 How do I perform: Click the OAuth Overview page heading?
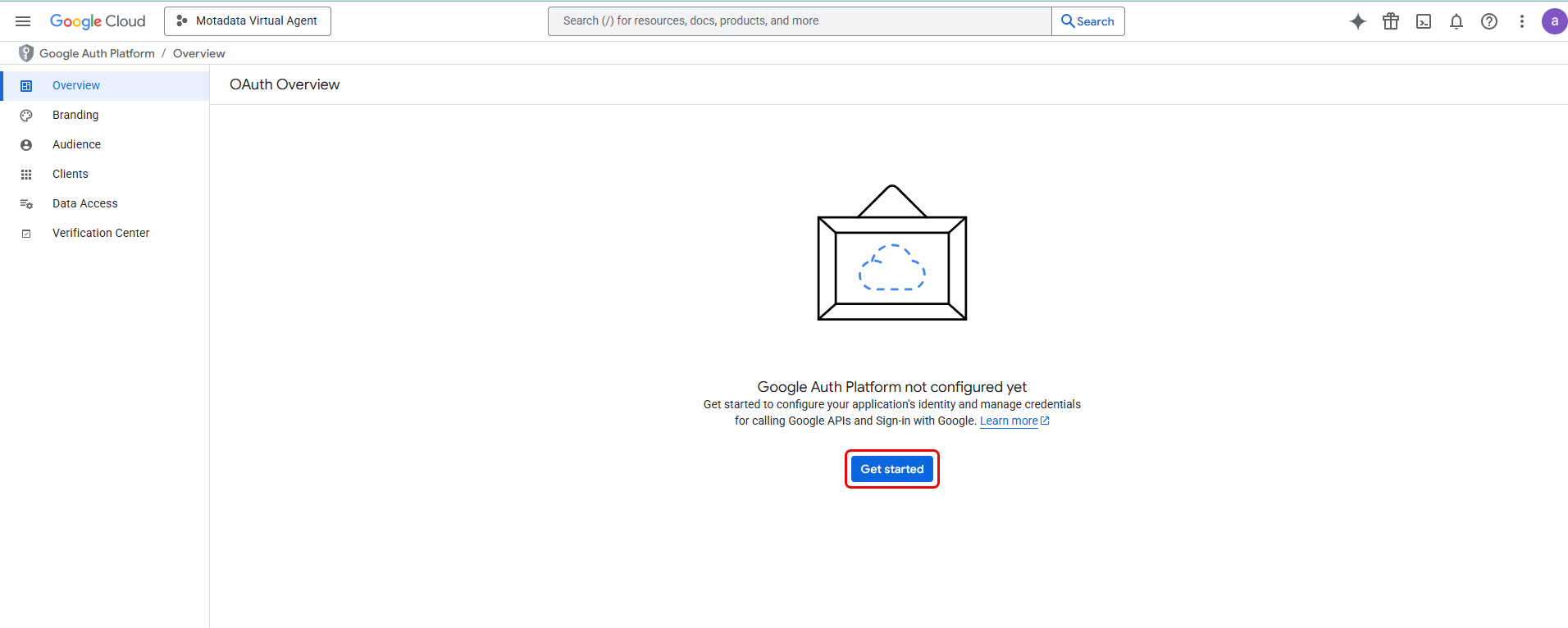click(285, 84)
